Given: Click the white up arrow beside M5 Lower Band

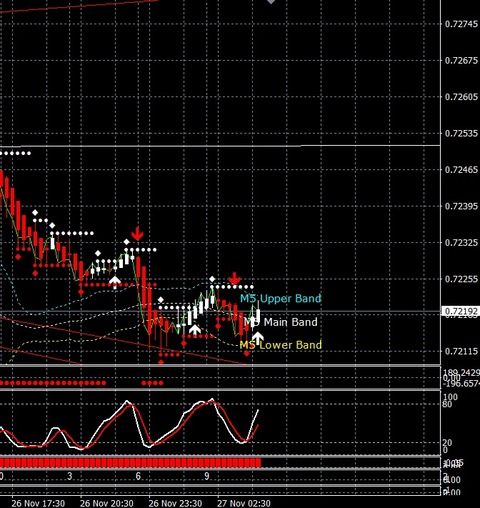Looking at the screenshot, I should click(257, 338).
